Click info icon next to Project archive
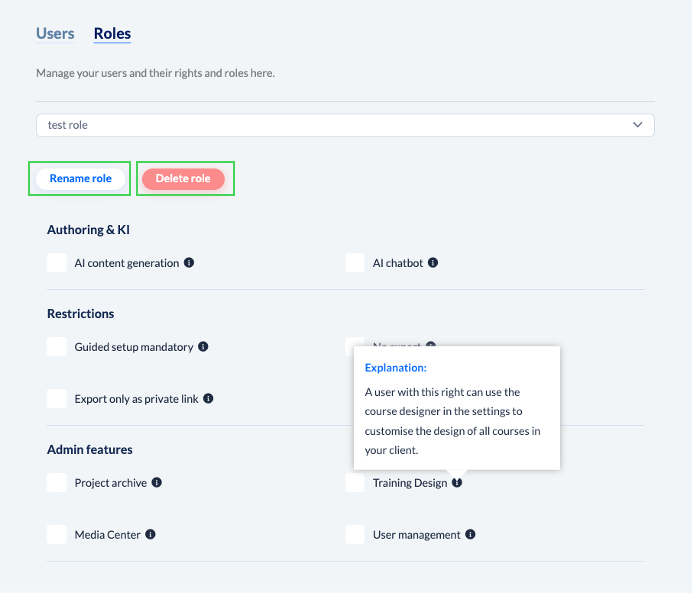 (x=157, y=483)
